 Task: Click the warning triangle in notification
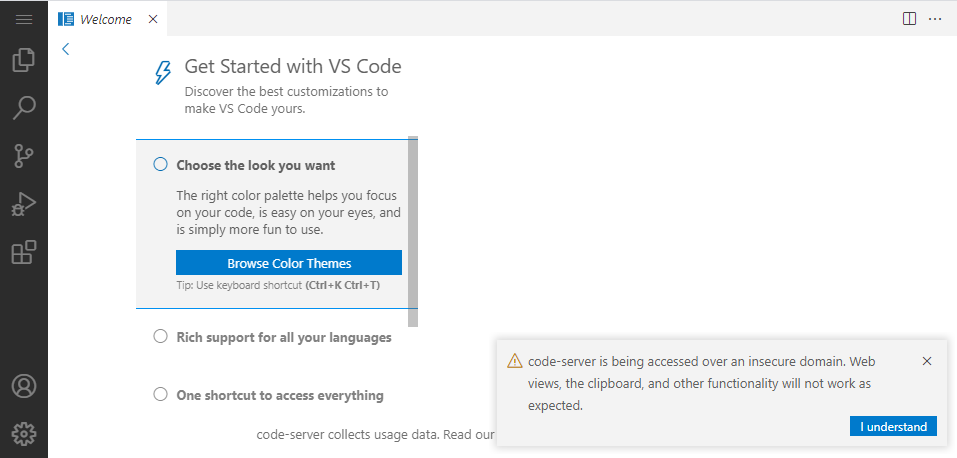pyautogui.click(x=515, y=360)
